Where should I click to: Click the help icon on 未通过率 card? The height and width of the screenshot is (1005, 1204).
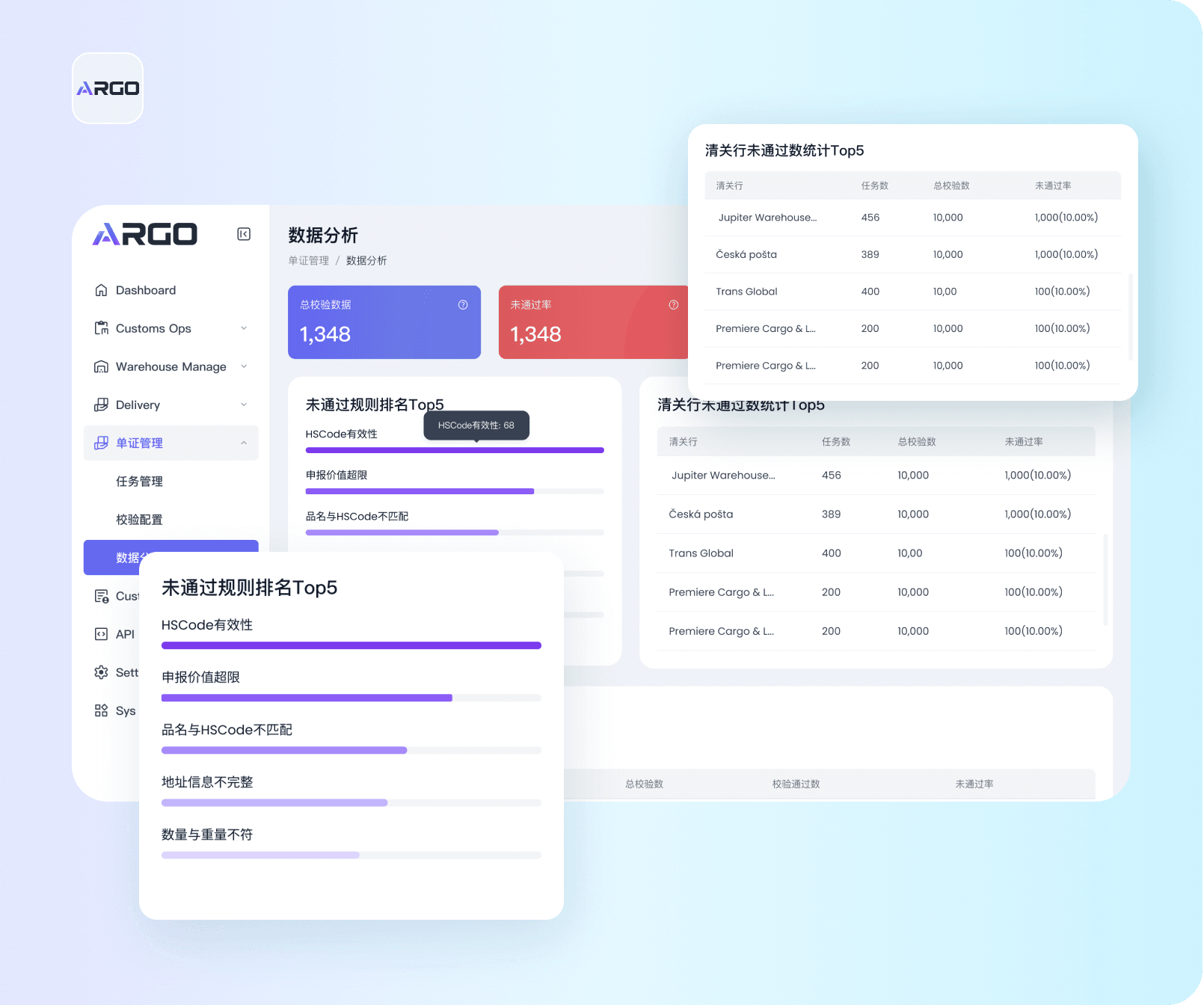coord(674,304)
